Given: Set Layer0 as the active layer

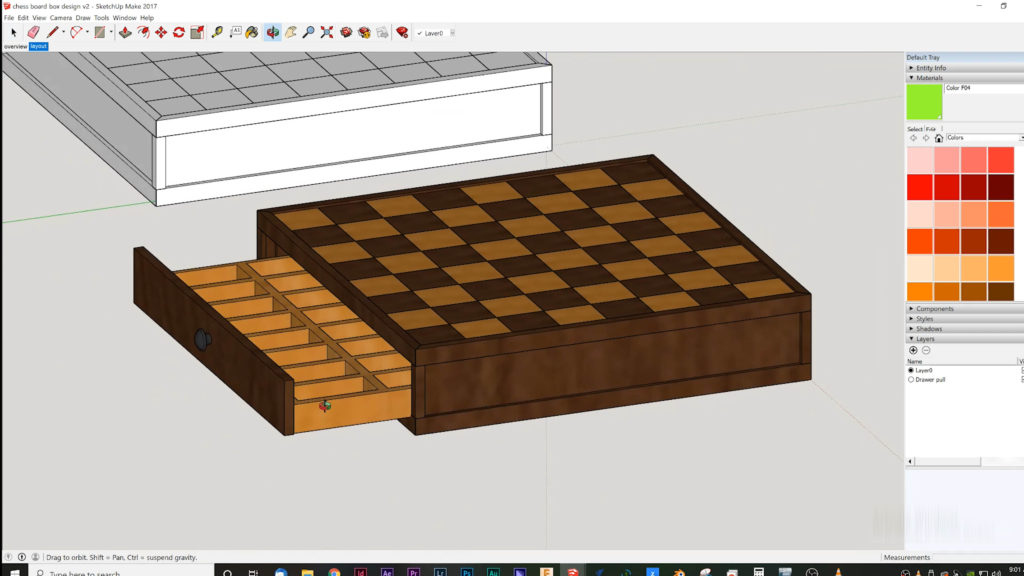Looking at the screenshot, I should [x=911, y=370].
